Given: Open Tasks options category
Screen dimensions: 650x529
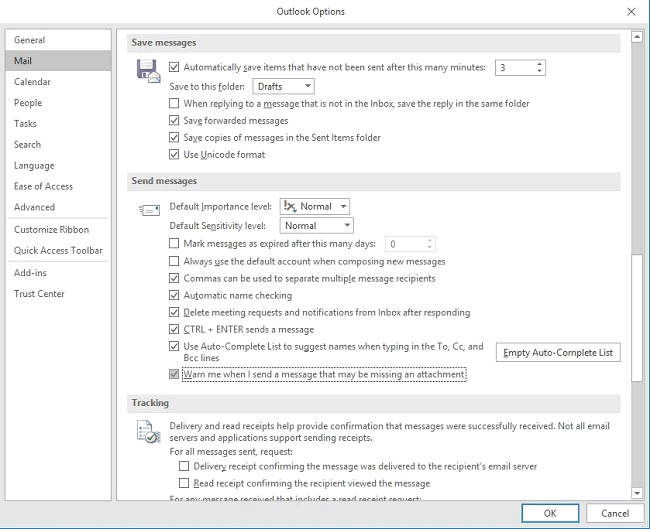Looking at the screenshot, I should point(58,124).
